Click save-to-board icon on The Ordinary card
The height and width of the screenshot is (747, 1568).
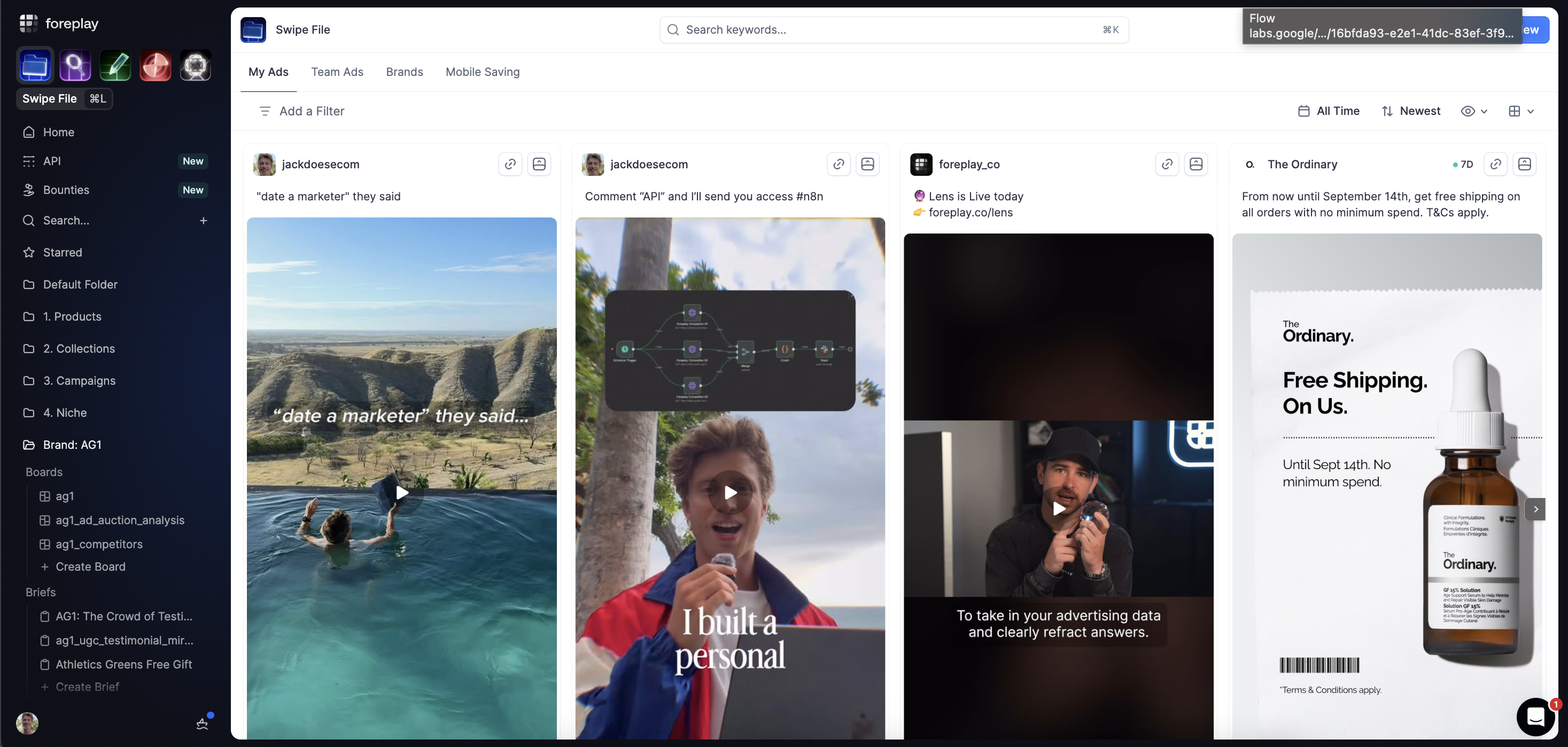pos(1524,164)
